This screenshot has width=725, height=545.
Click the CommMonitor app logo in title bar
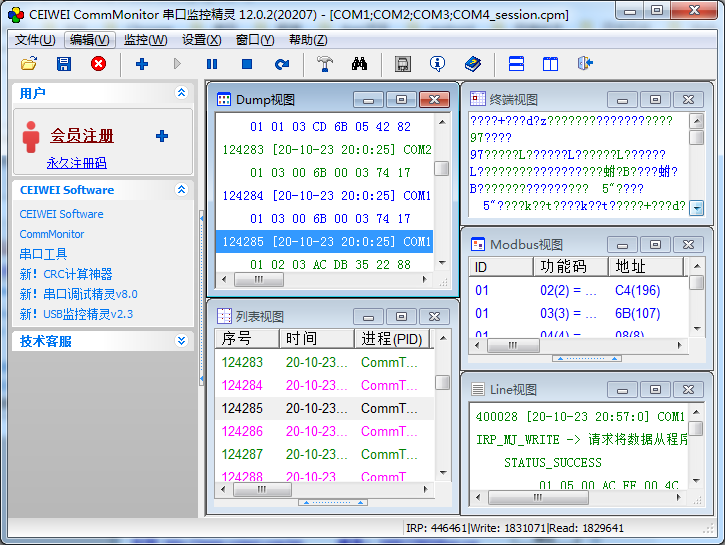tap(16, 15)
